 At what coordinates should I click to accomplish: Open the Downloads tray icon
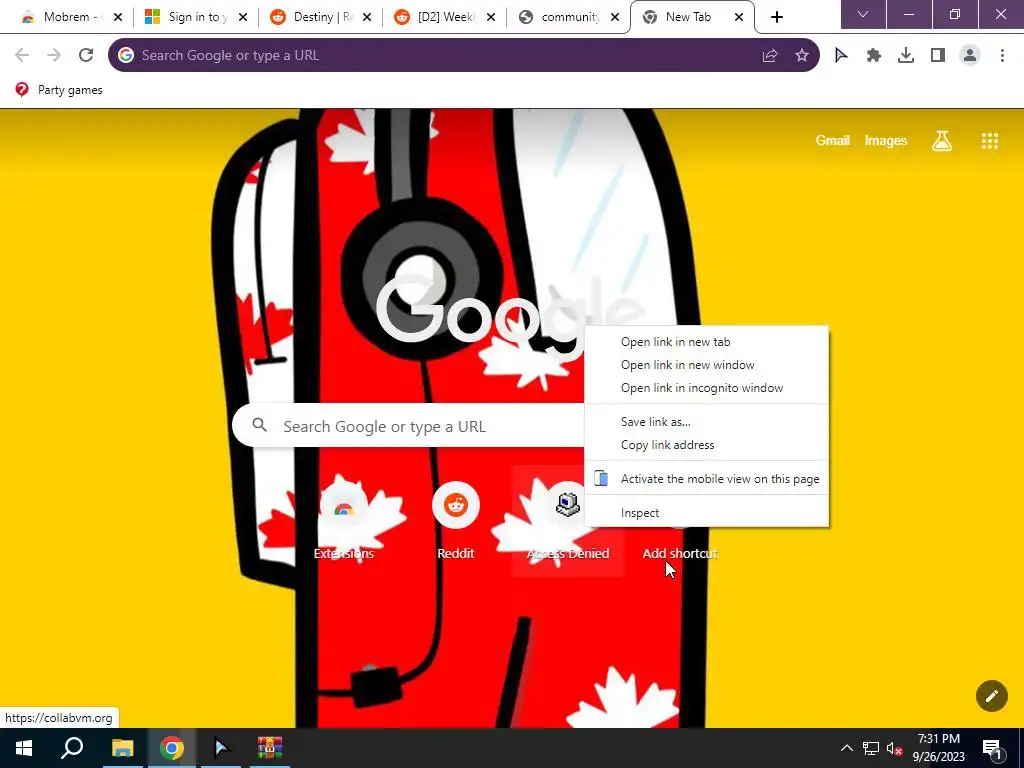[x=906, y=56]
